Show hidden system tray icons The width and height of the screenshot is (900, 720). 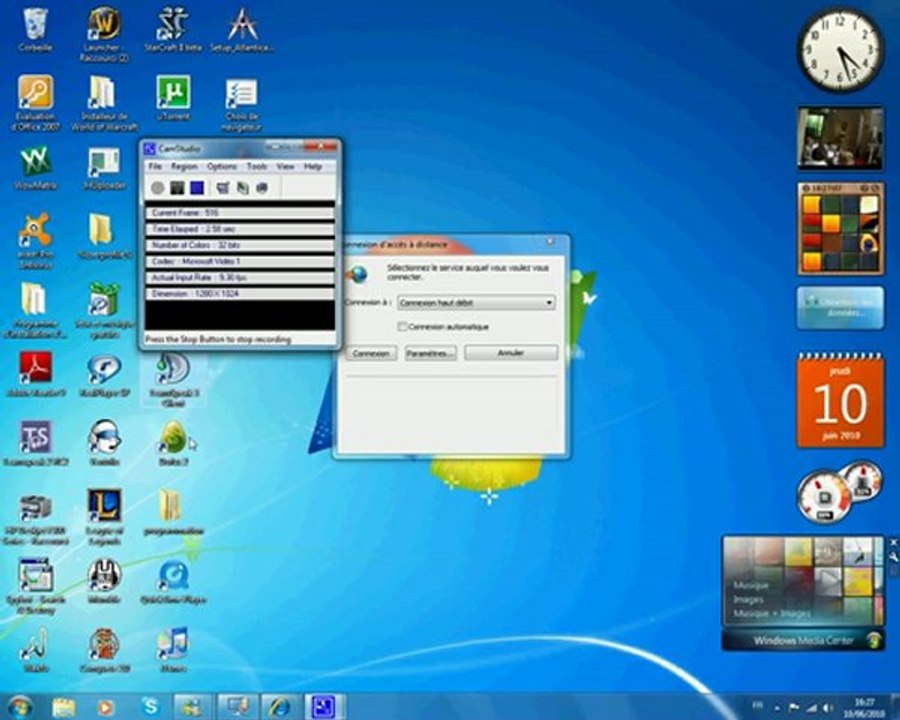point(777,708)
